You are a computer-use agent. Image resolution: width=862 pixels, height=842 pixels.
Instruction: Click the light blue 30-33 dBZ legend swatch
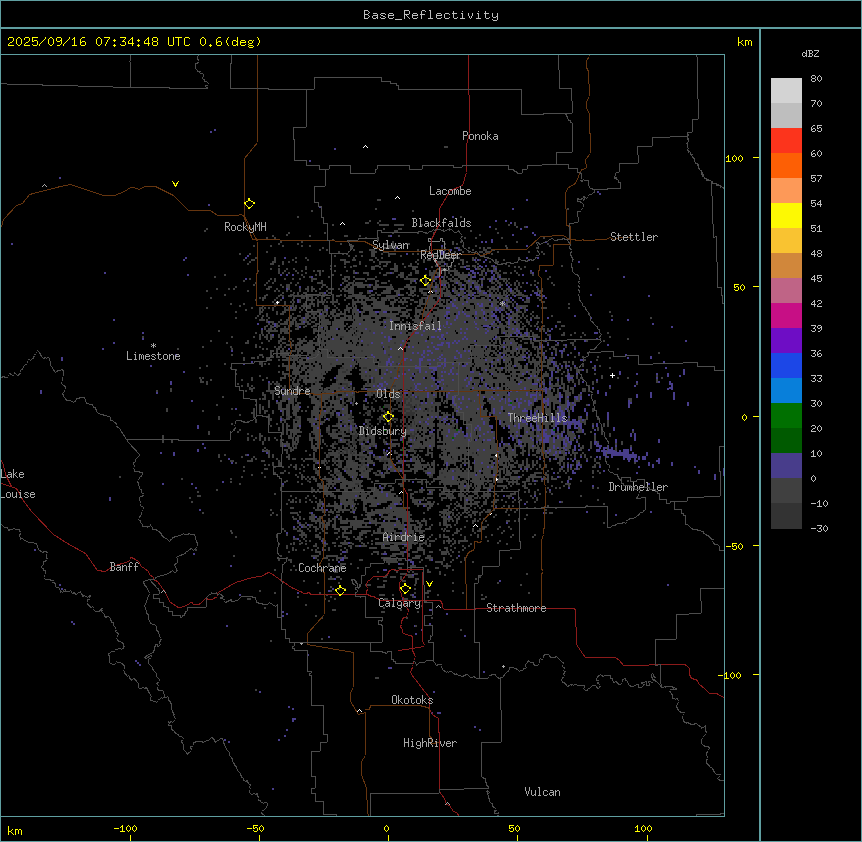tap(786, 391)
